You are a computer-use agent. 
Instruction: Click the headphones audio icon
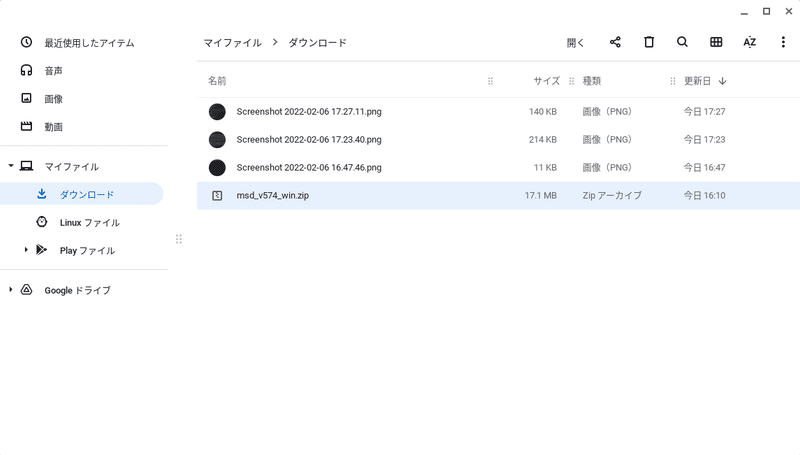(x=27, y=70)
